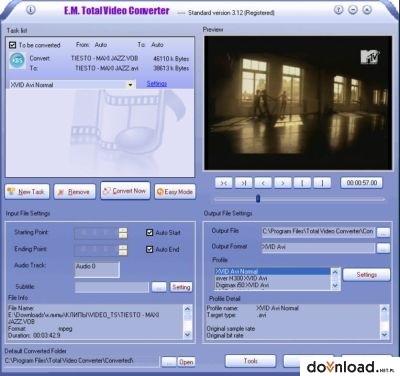The width and height of the screenshot is (400, 376).
Task: Click the preview seek slider handle
Action: click(258, 199)
